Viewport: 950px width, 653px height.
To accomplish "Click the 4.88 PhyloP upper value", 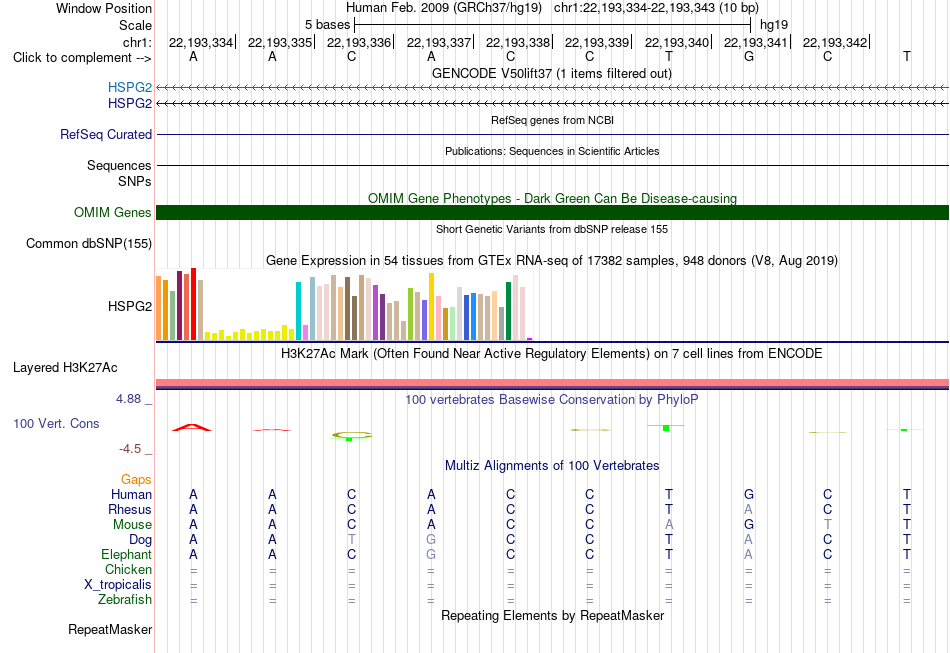I will (128, 399).
